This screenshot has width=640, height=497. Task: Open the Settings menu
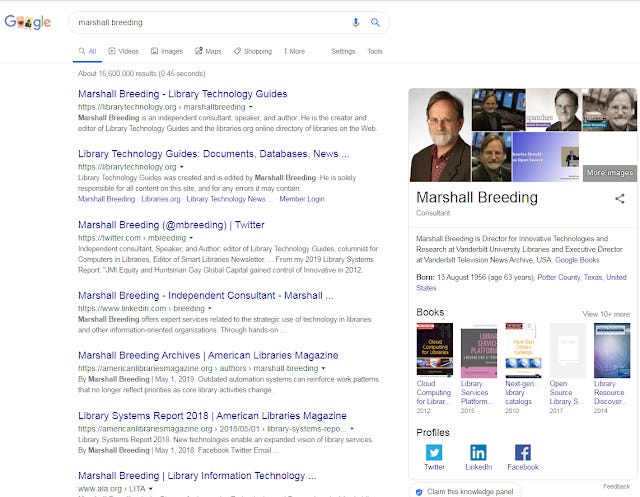(343, 51)
